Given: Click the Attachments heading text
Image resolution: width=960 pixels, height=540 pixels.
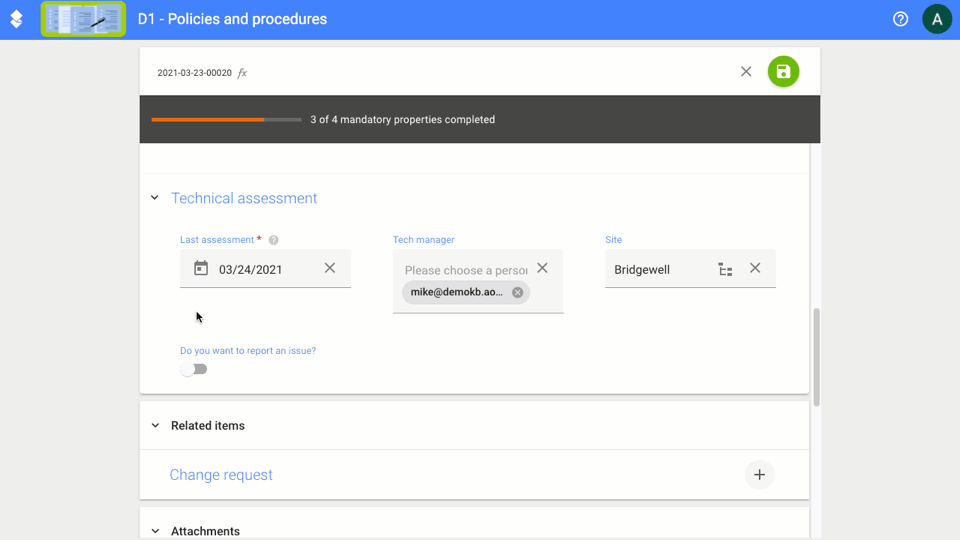Looking at the screenshot, I should (205, 531).
